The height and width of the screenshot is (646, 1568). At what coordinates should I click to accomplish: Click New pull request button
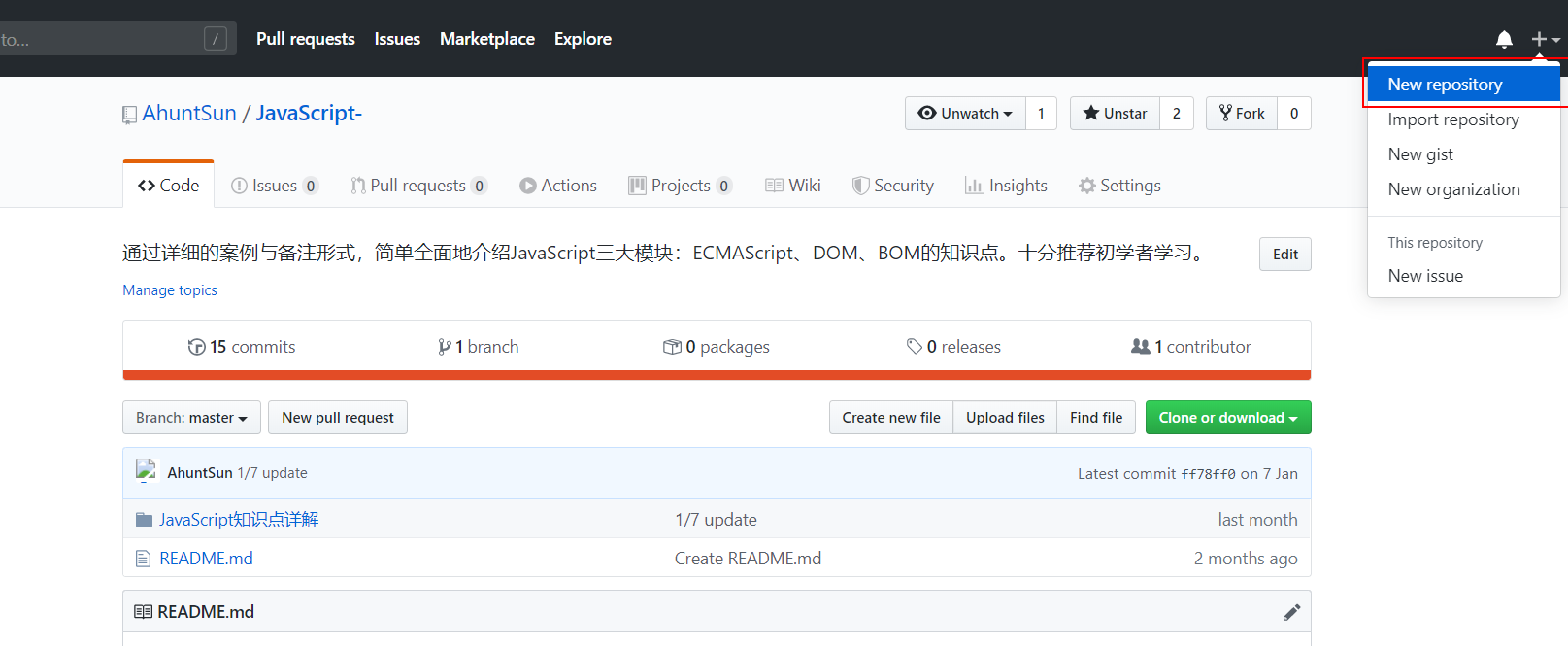[338, 418]
